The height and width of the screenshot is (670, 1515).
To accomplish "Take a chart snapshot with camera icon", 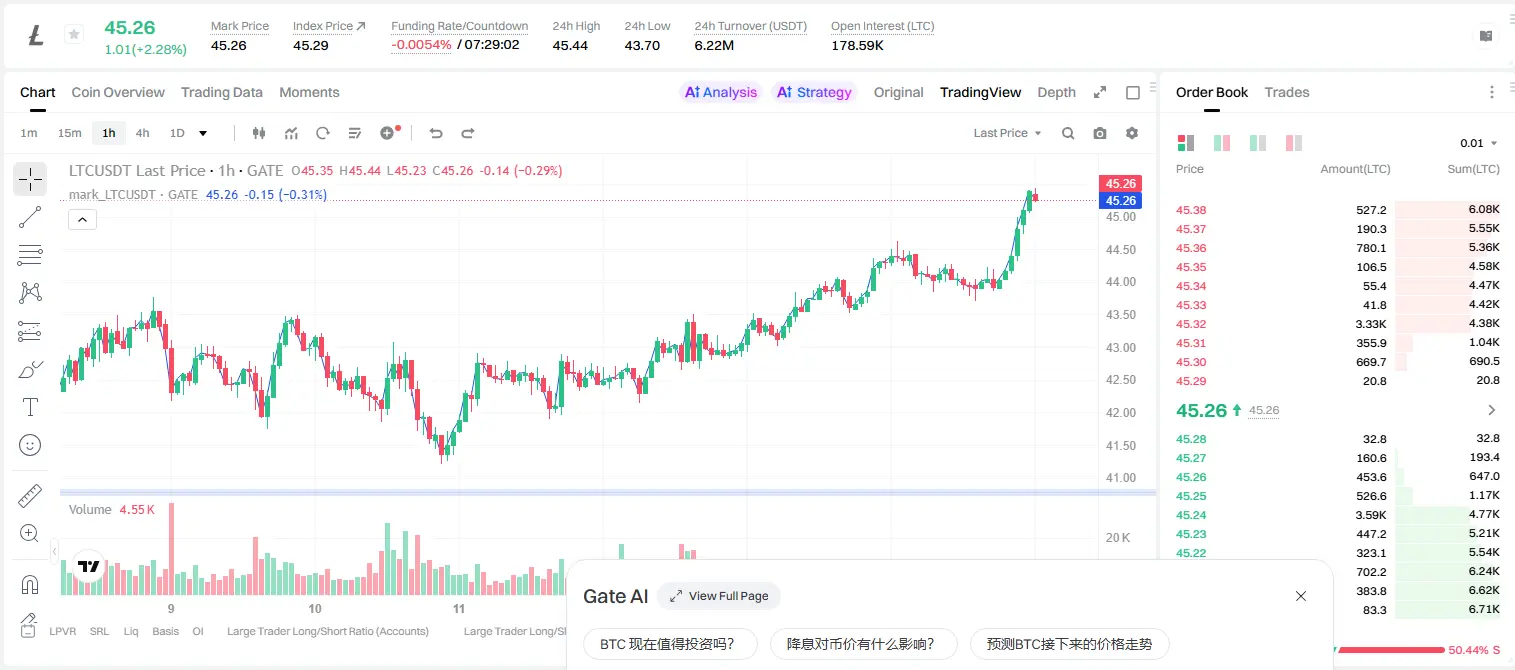I will coord(1100,133).
